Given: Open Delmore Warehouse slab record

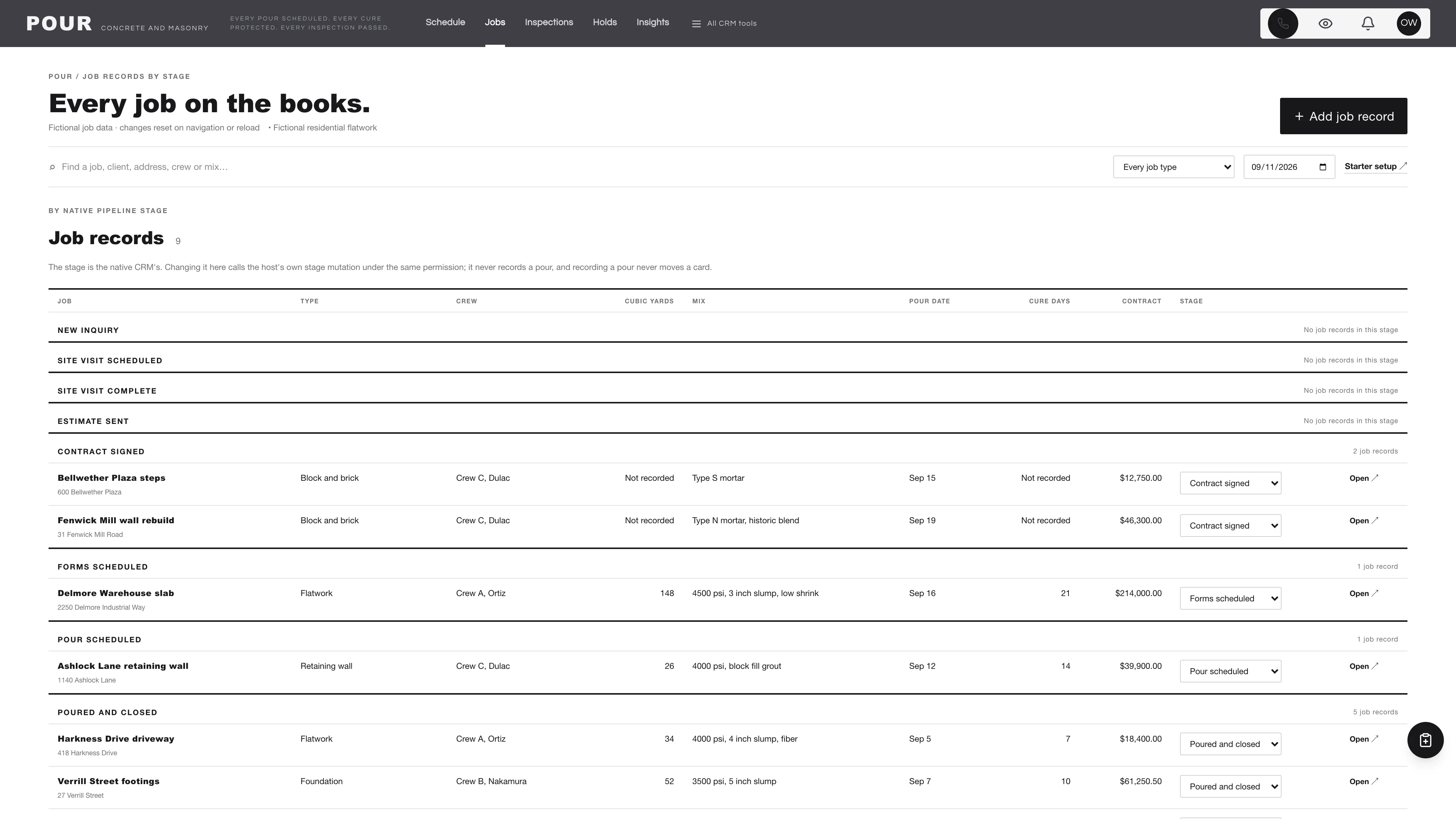Looking at the screenshot, I should tap(1363, 593).
